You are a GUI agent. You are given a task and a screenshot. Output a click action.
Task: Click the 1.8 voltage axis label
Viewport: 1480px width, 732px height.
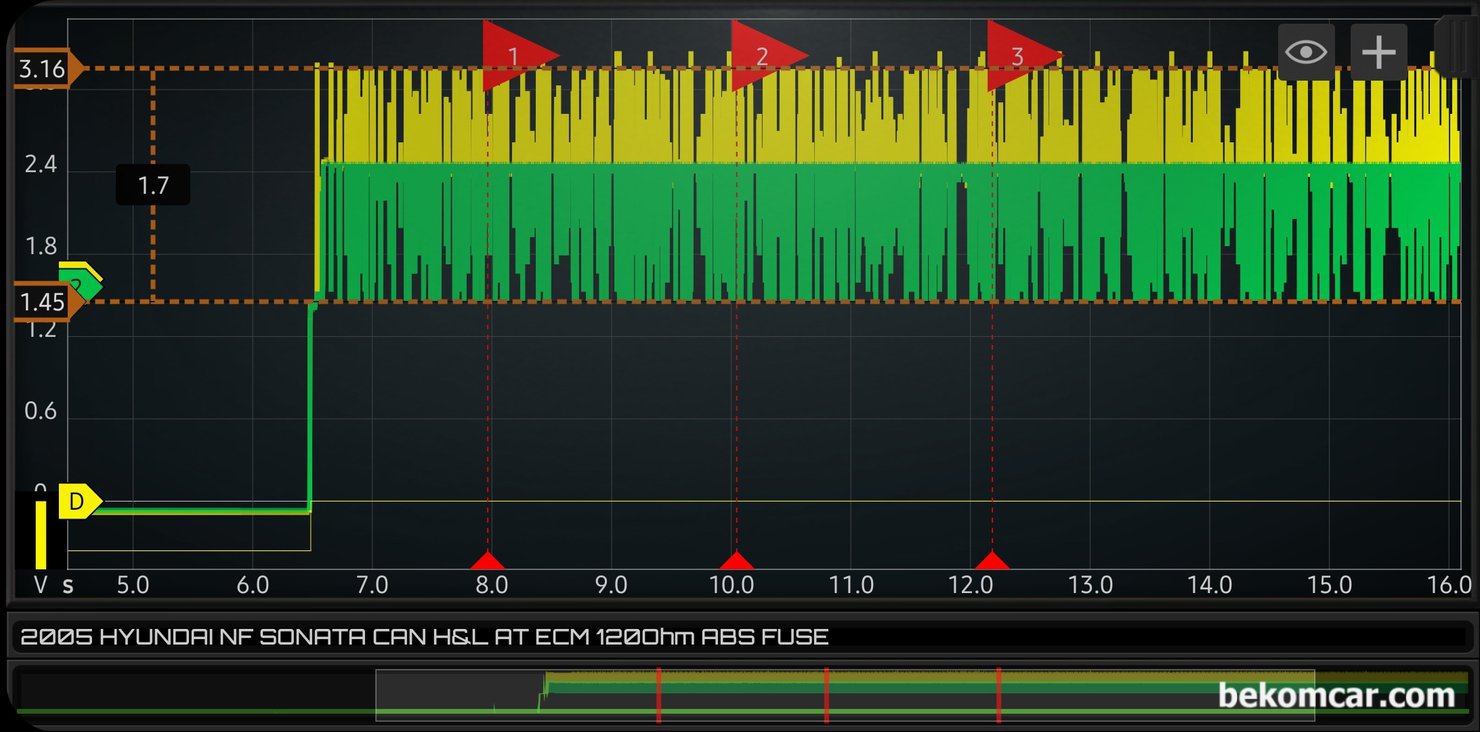pos(42,248)
